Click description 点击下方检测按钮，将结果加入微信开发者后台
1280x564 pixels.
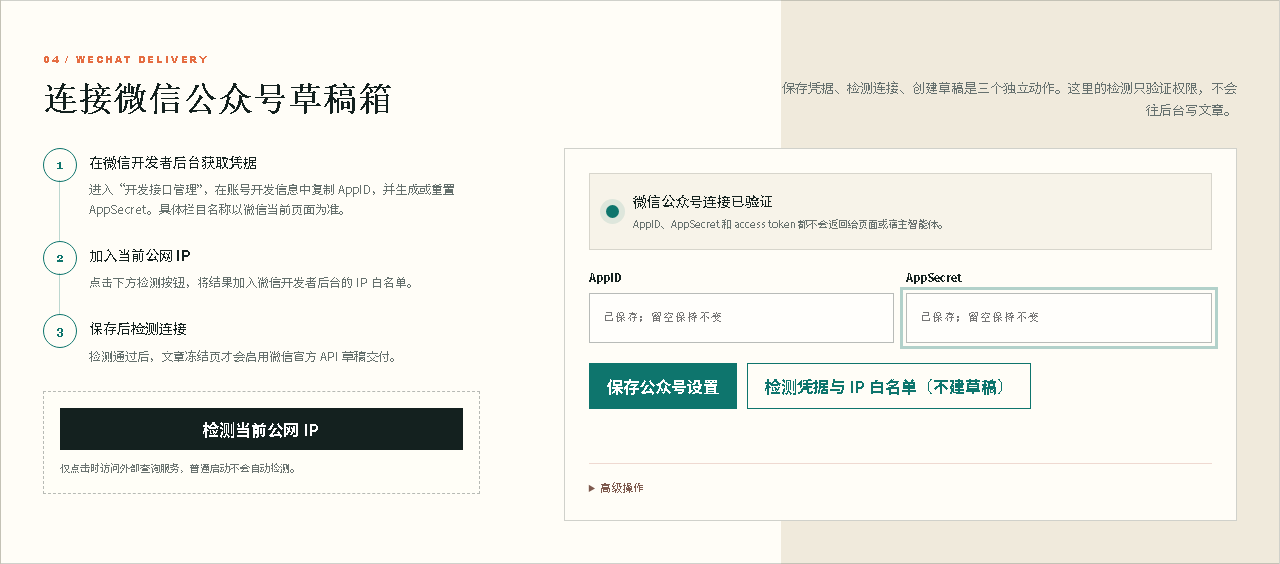251,283
